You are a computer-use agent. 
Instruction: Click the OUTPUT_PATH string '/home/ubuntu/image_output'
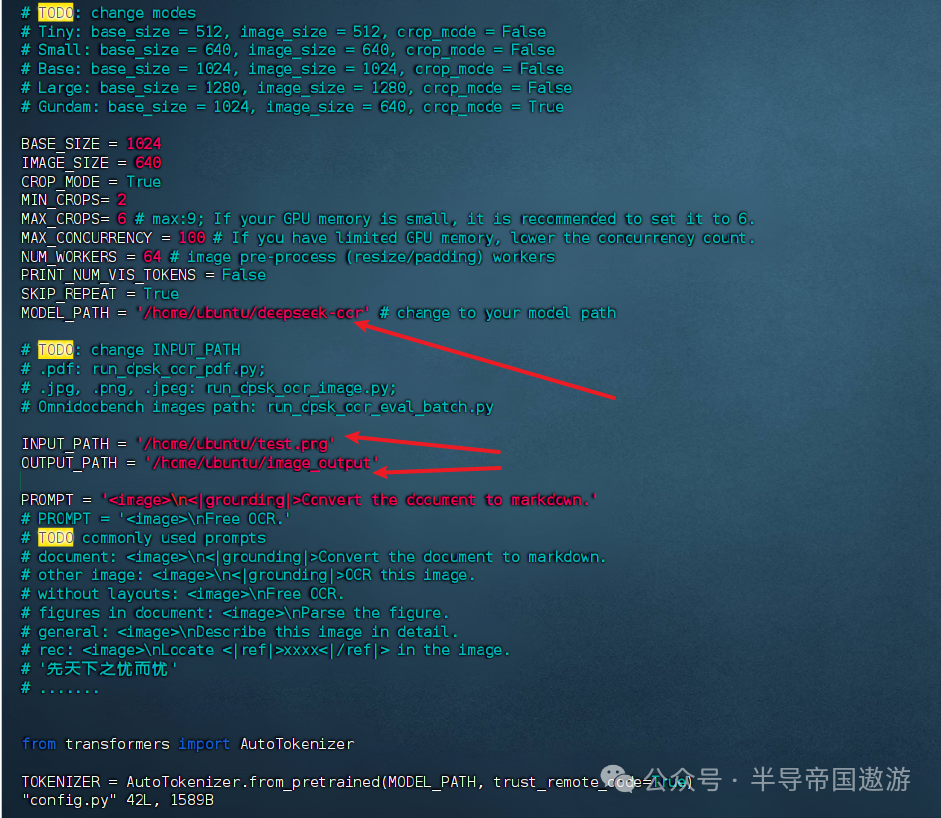[x=261, y=463]
